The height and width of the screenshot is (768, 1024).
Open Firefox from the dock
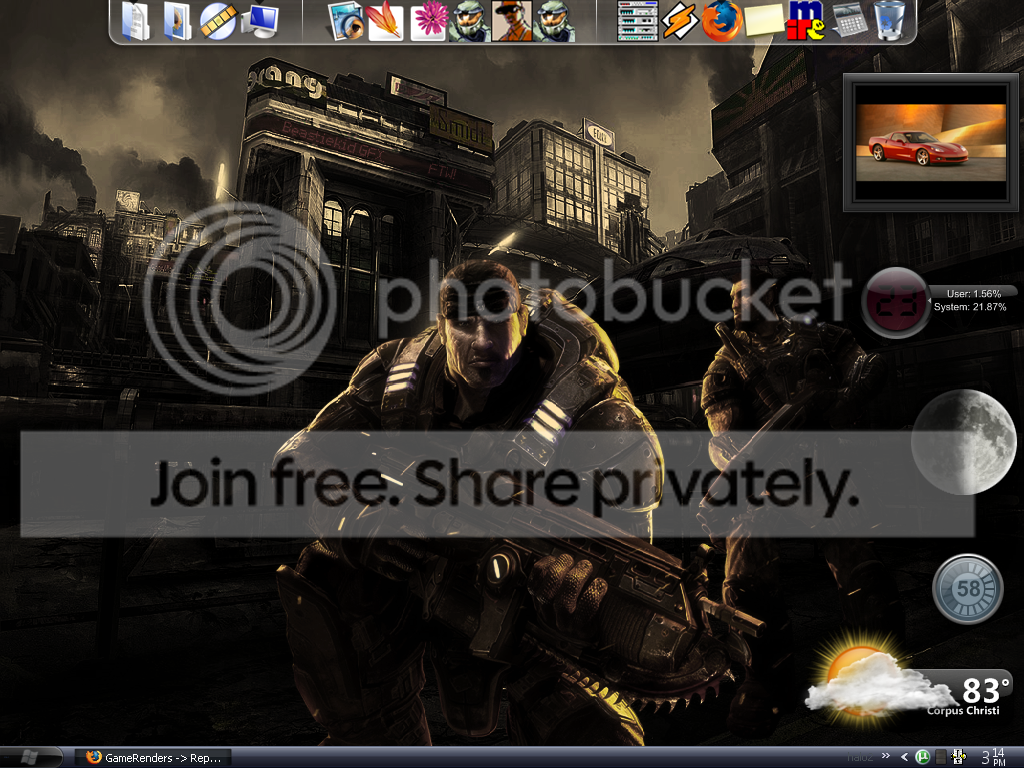coord(722,22)
